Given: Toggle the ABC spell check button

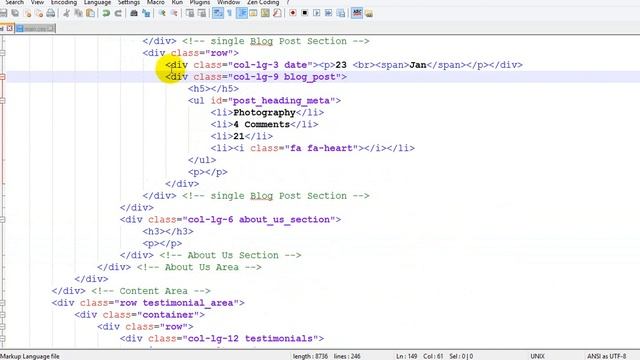Looking at the screenshot, I should 357,13.
